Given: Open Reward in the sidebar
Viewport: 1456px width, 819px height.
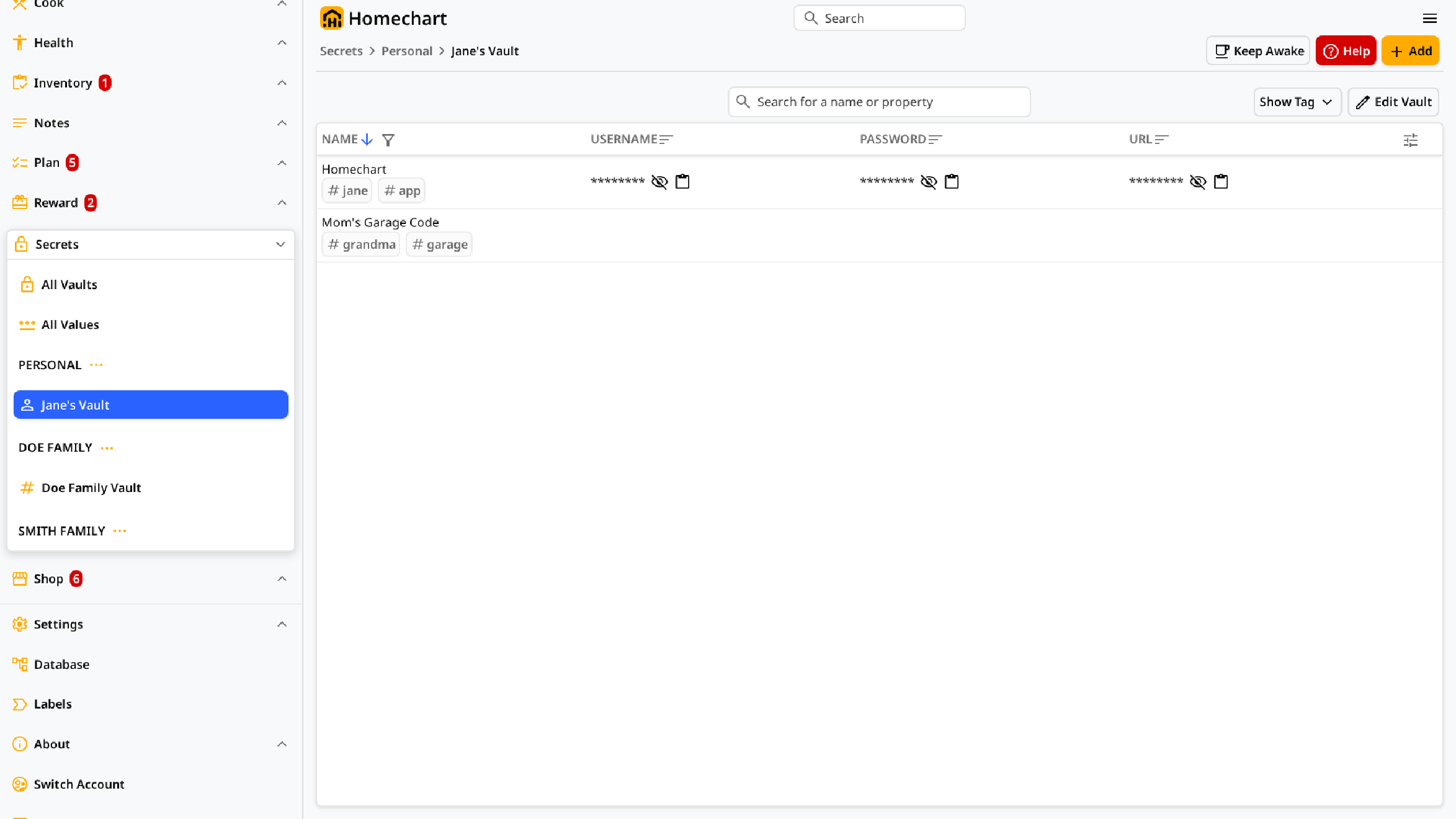Looking at the screenshot, I should [56, 203].
